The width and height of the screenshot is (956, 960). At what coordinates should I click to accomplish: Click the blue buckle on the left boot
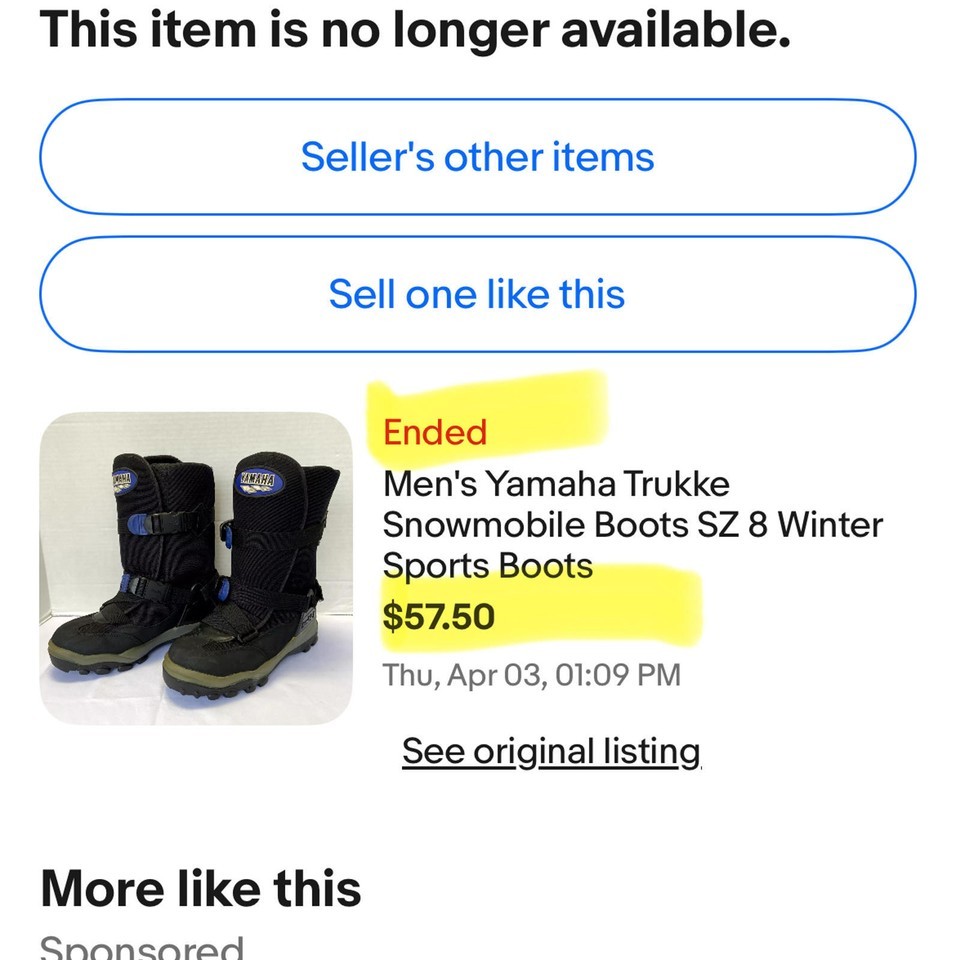click(x=137, y=524)
